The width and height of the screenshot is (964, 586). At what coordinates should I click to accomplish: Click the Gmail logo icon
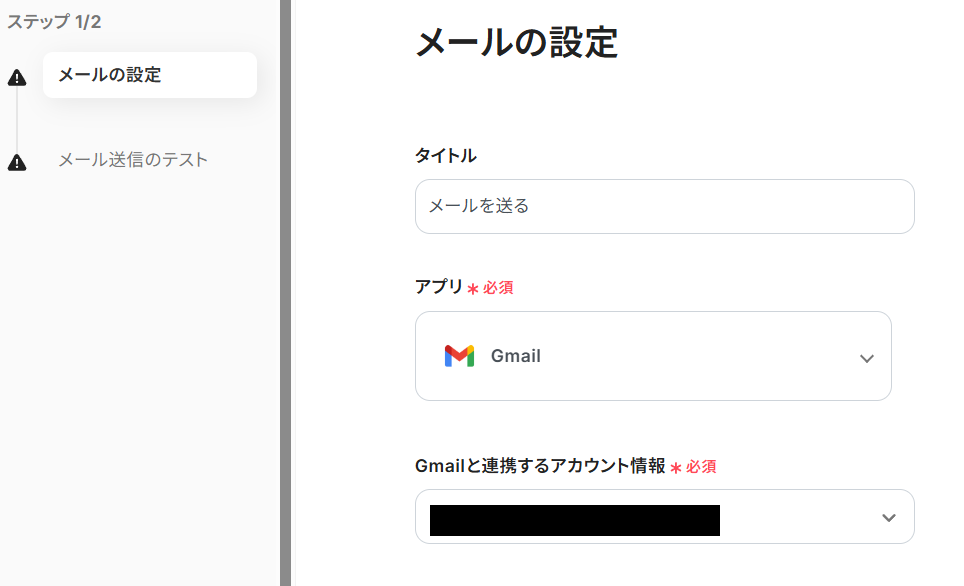click(x=459, y=356)
